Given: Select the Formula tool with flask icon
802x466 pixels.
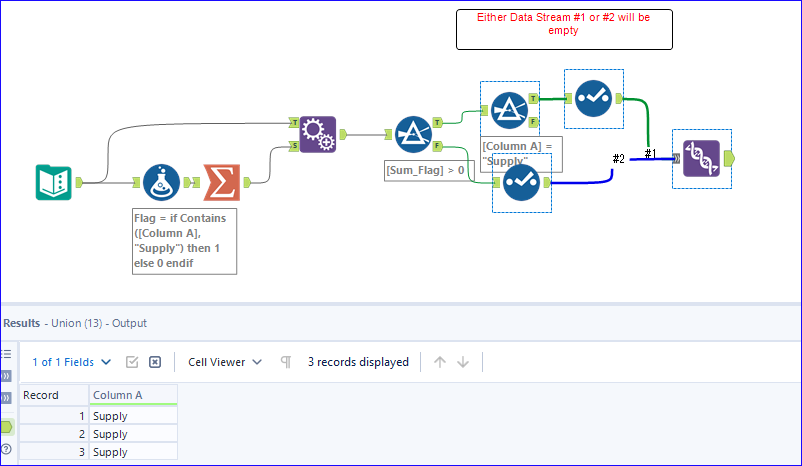Looking at the screenshot, I should click(x=161, y=183).
